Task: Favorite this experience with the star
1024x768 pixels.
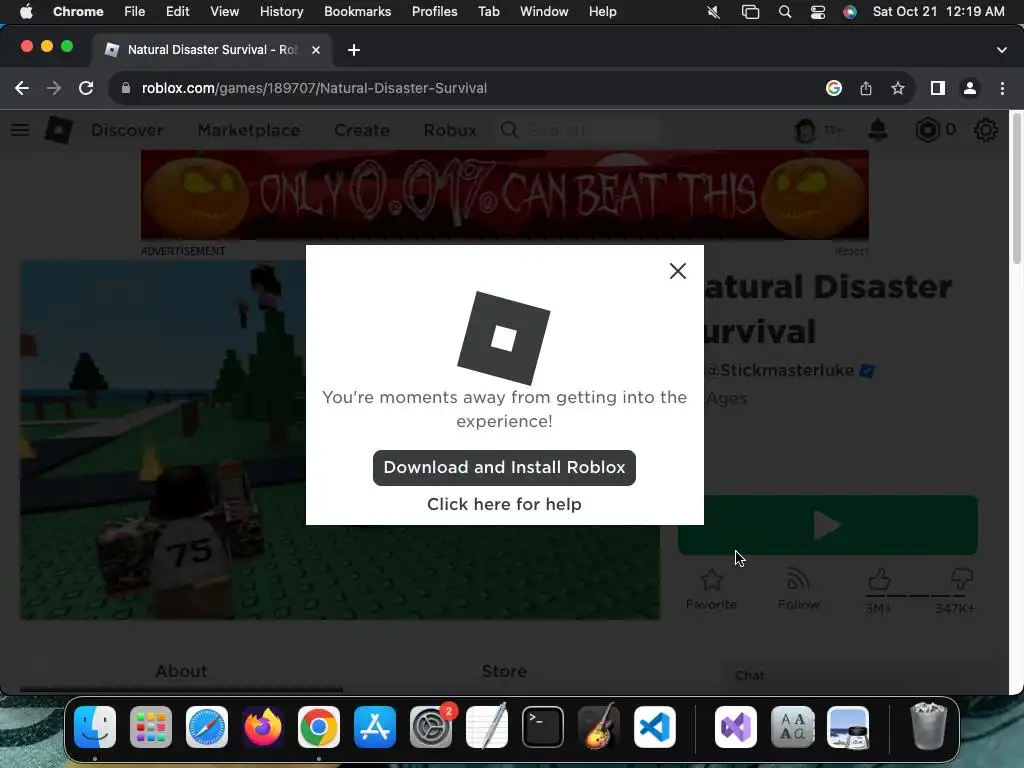Action: [x=711, y=580]
